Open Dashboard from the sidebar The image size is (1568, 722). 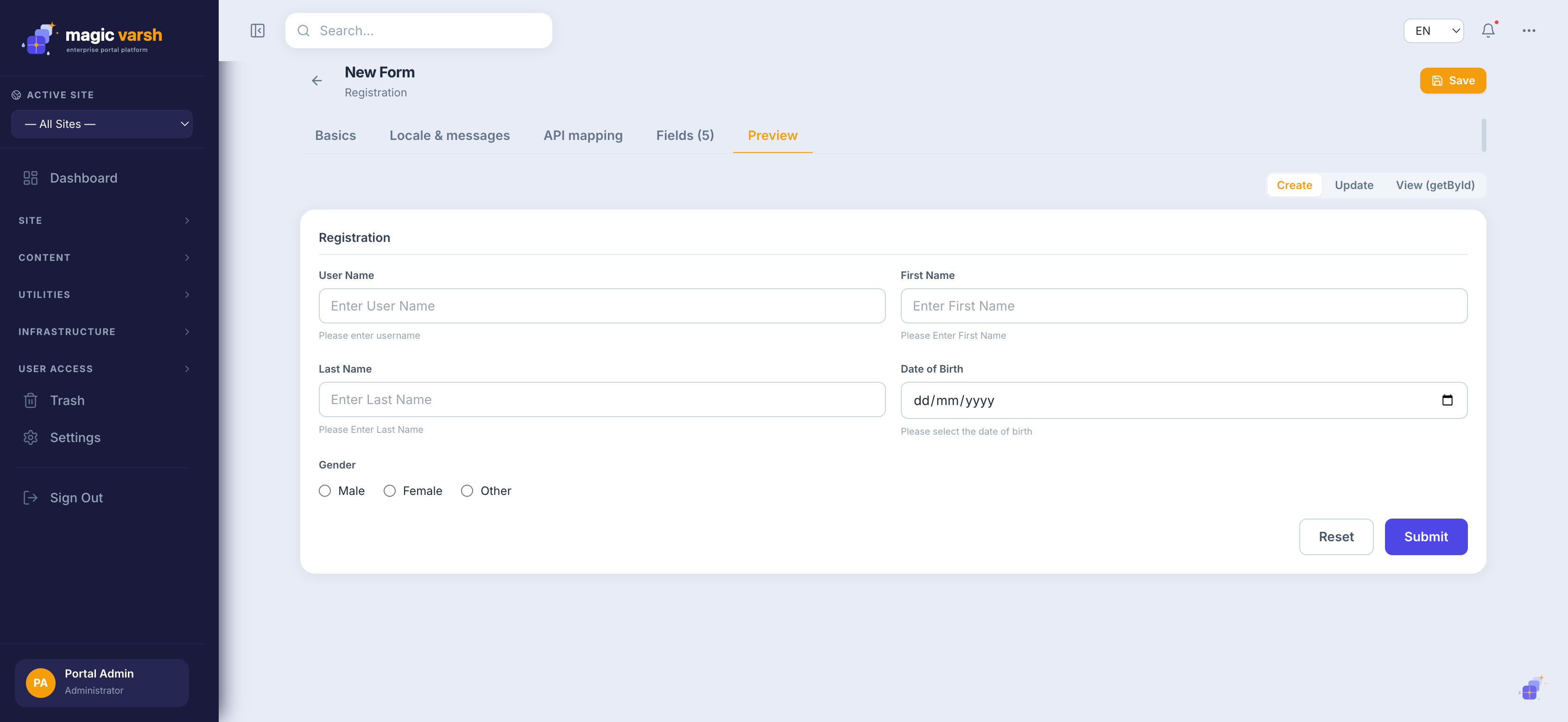102,178
